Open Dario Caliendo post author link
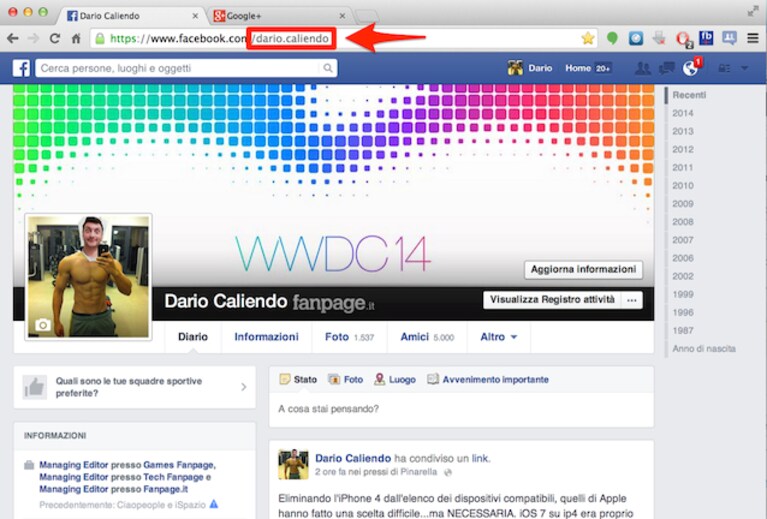 coord(353,458)
